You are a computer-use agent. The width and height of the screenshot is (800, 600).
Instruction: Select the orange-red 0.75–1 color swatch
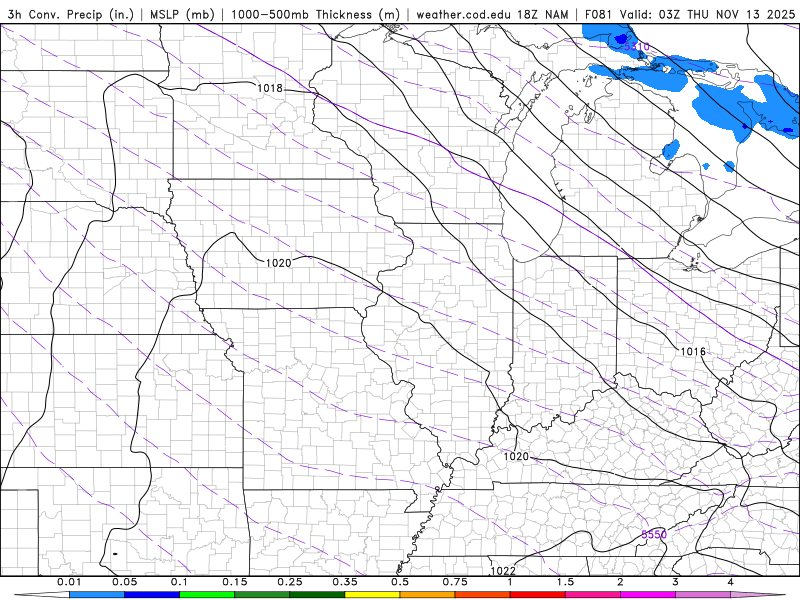pos(483,595)
